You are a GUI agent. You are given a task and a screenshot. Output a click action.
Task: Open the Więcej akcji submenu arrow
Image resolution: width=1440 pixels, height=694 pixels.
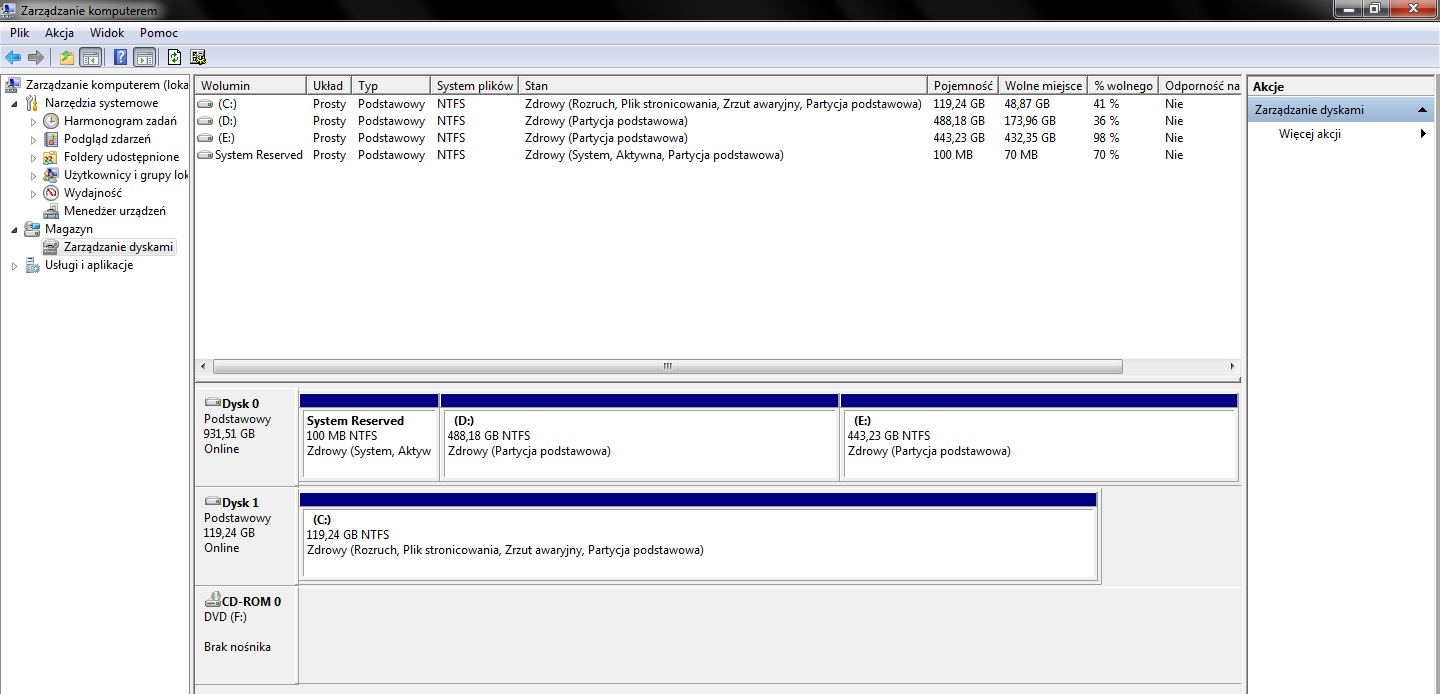(x=1423, y=134)
